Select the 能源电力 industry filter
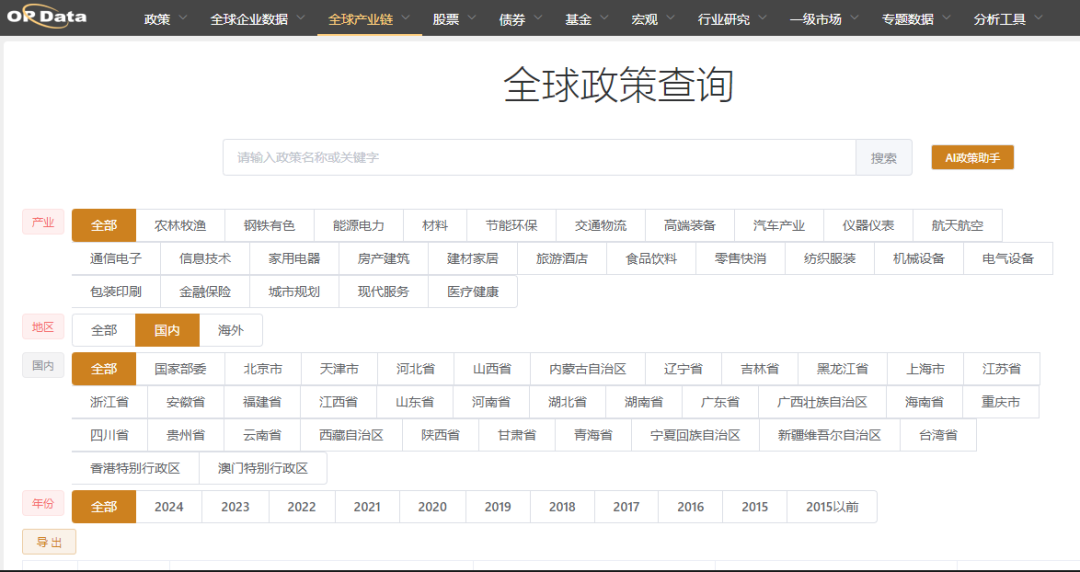The width and height of the screenshot is (1080, 572). [x=359, y=225]
